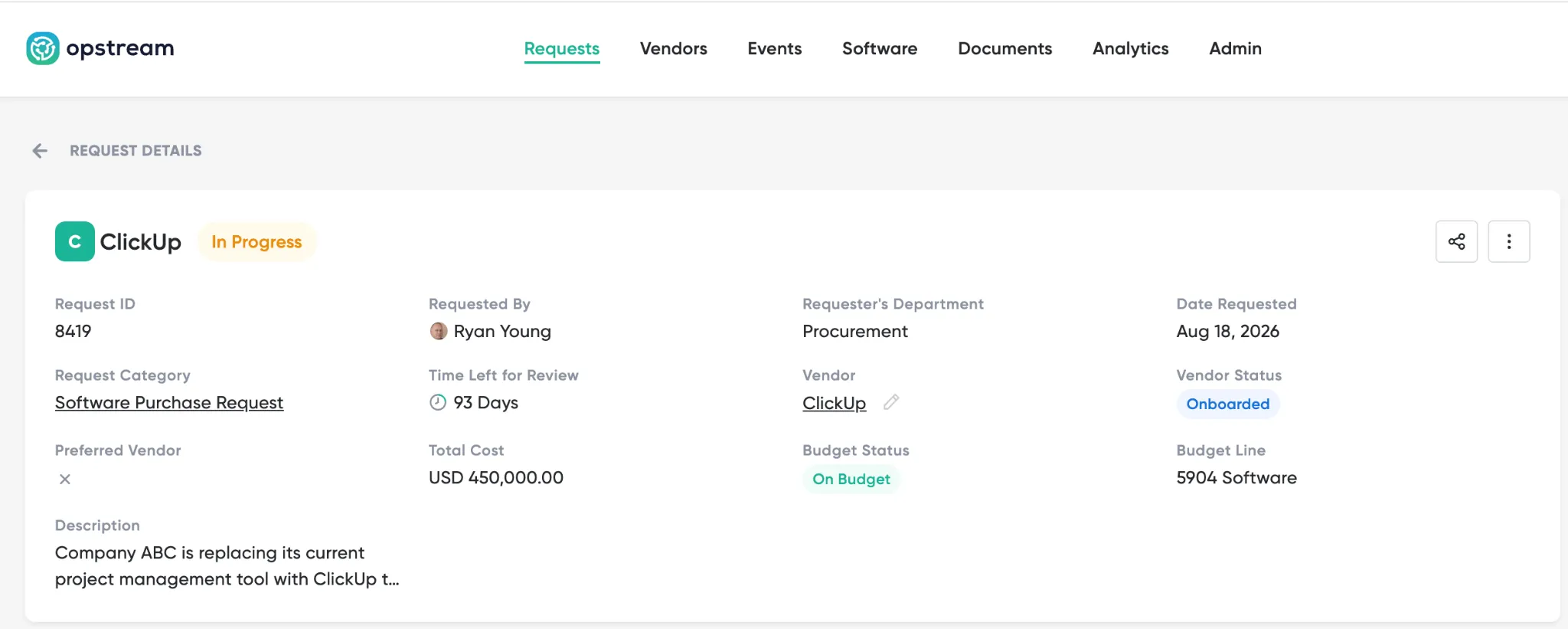Click the truncated description text
This screenshot has height=629, width=1568.
click(227, 565)
